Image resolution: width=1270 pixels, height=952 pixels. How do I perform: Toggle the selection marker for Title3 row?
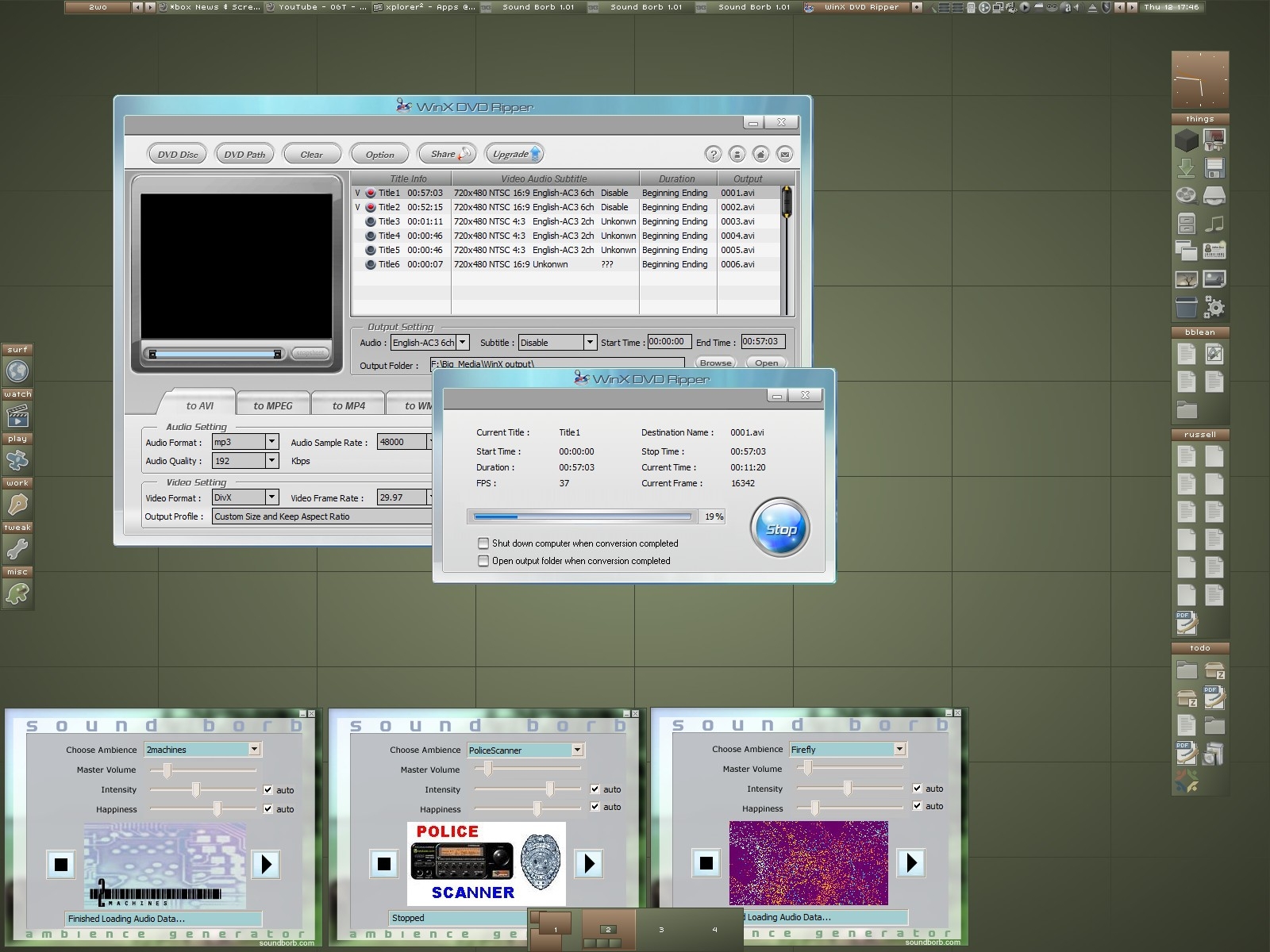(x=370, y=221)
